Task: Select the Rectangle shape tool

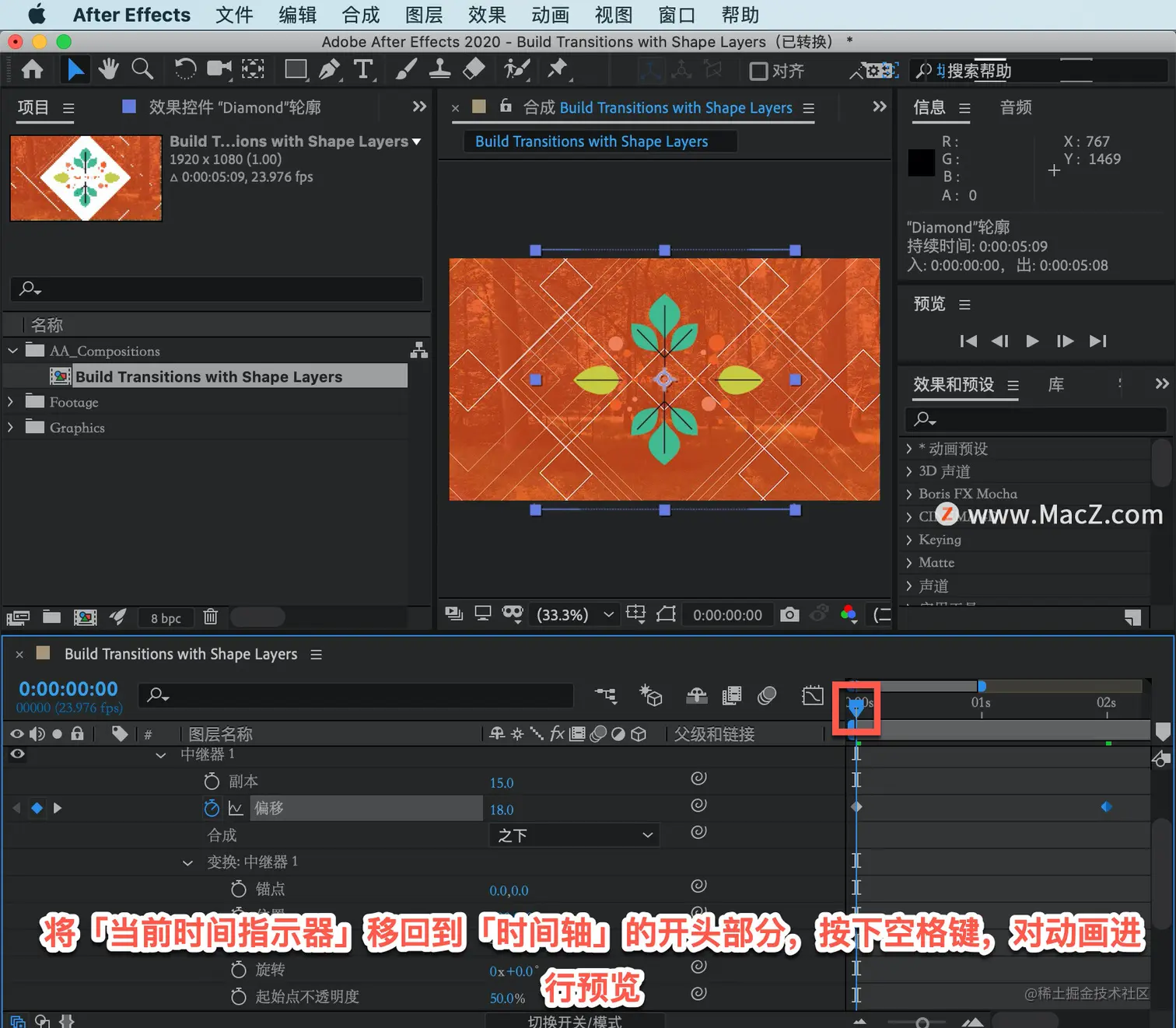Action: pyautogui.click(x=296, y=70)
